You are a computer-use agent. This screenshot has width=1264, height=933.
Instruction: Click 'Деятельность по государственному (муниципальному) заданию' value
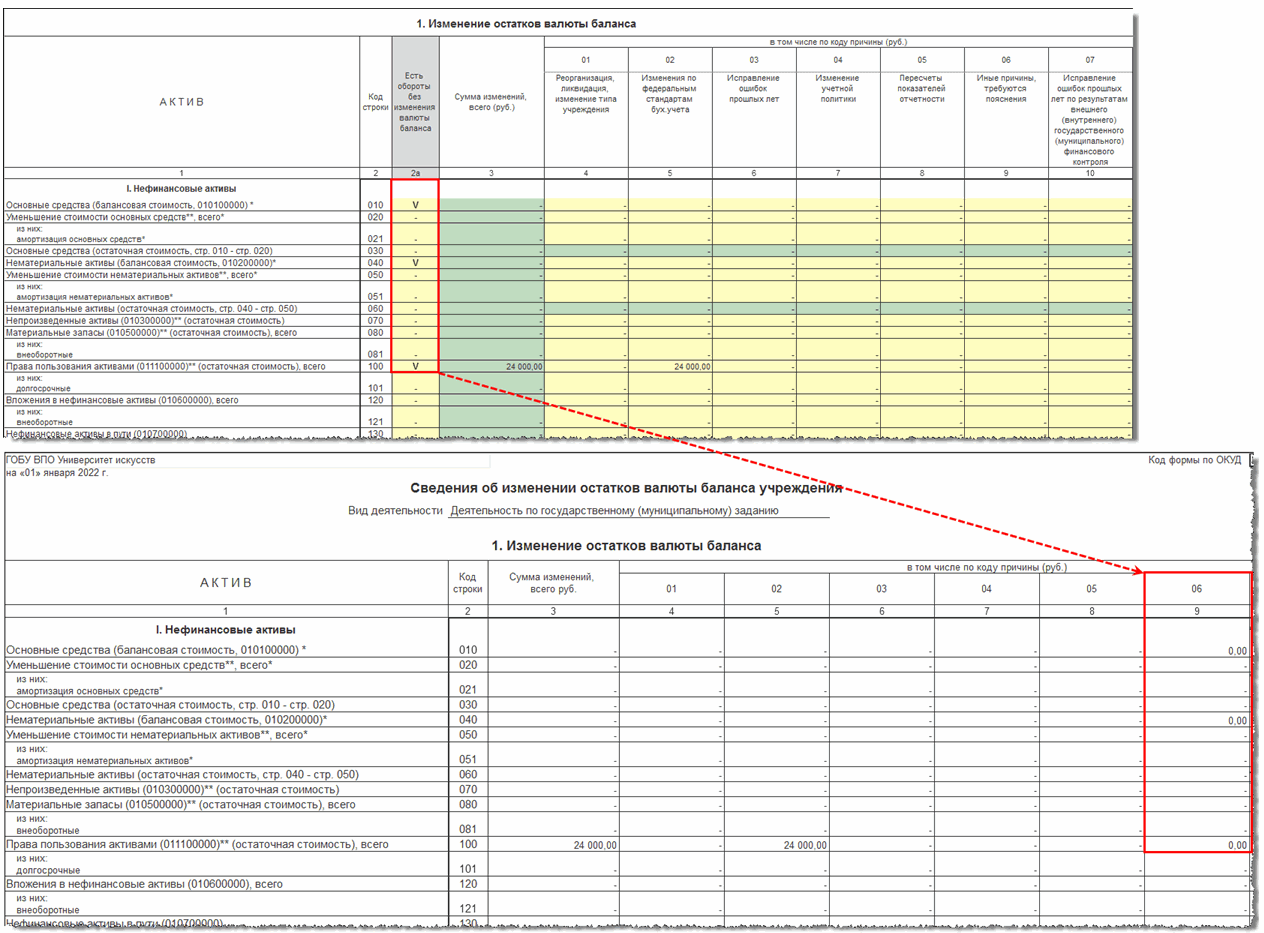614,510
